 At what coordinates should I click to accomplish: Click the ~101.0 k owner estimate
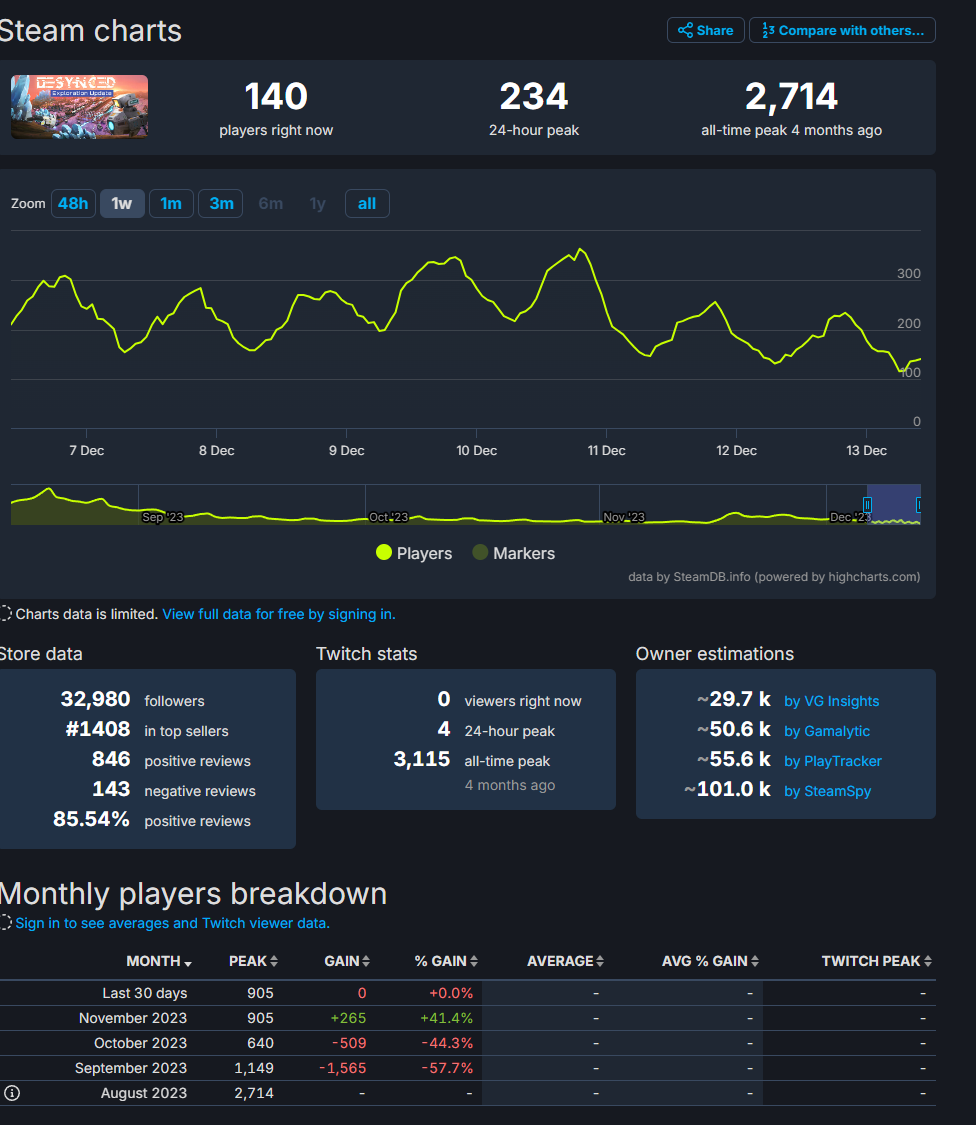click(727, 789)
